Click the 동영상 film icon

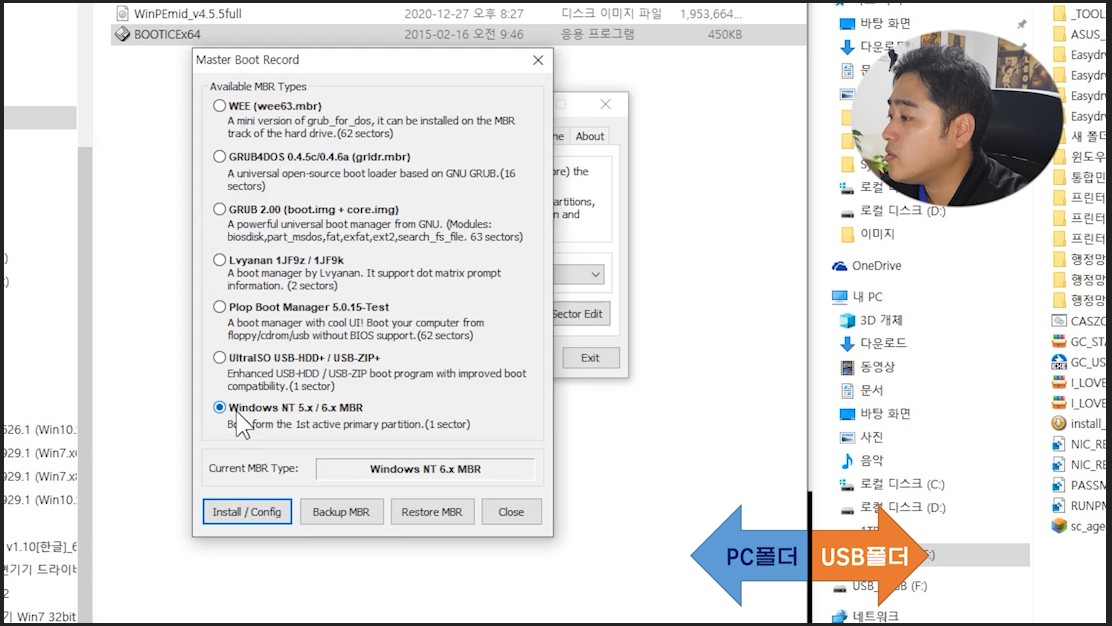coord(847,367)
